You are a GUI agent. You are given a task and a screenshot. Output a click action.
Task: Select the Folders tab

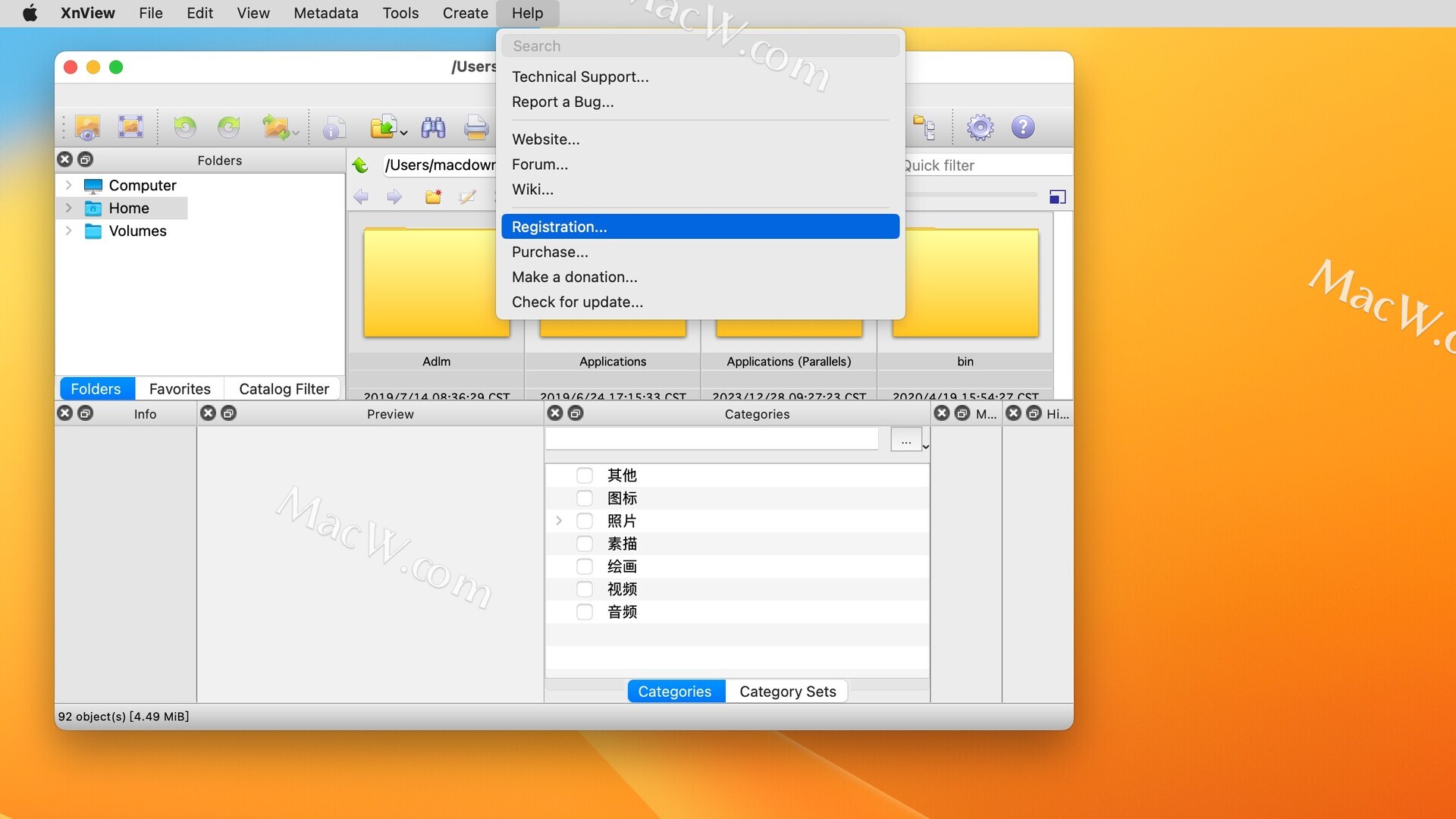point(96,389)
